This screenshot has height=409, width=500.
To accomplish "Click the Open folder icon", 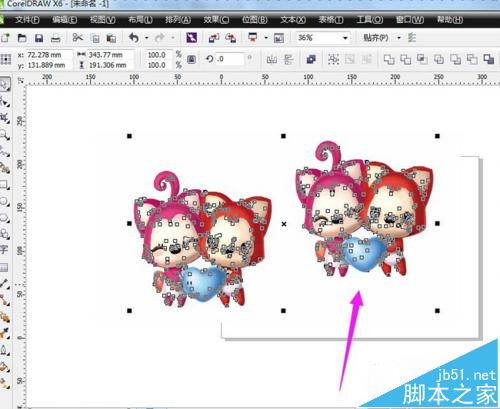I will 22,38.
